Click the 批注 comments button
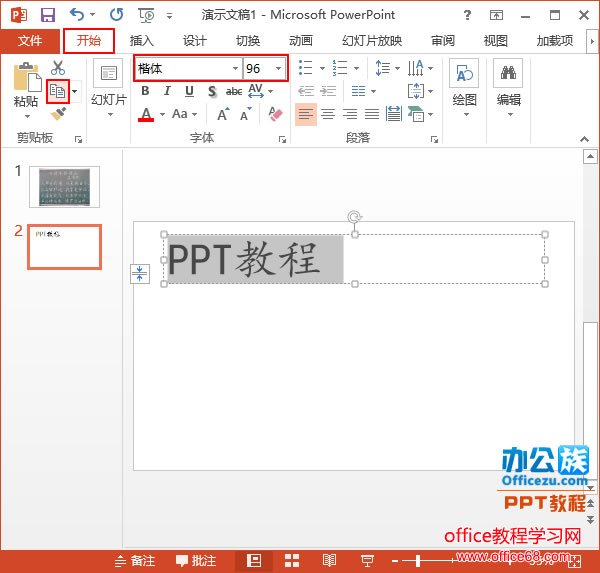600x573 pixels. (x=196, y=561)
